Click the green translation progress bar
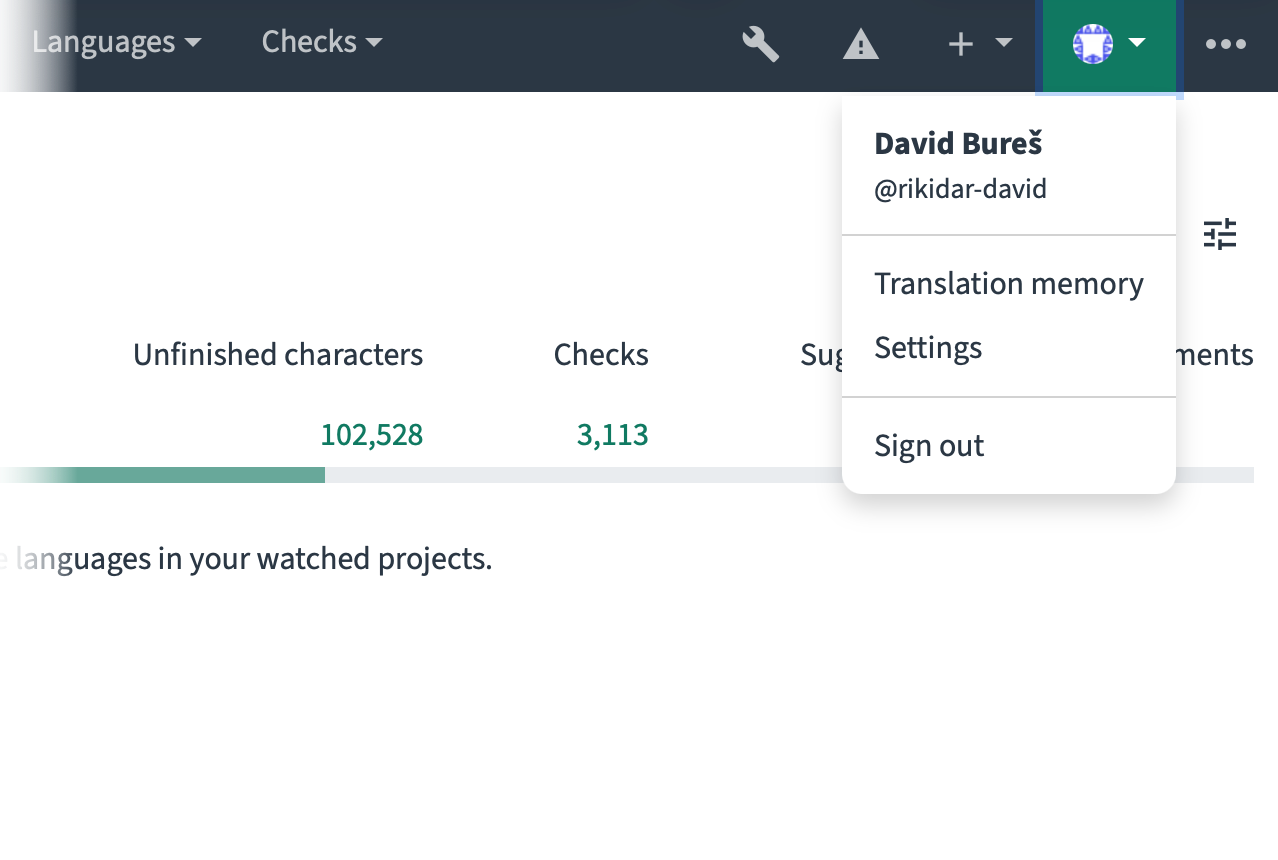Viewport: 1278px width, 860px height. [162, 475]
